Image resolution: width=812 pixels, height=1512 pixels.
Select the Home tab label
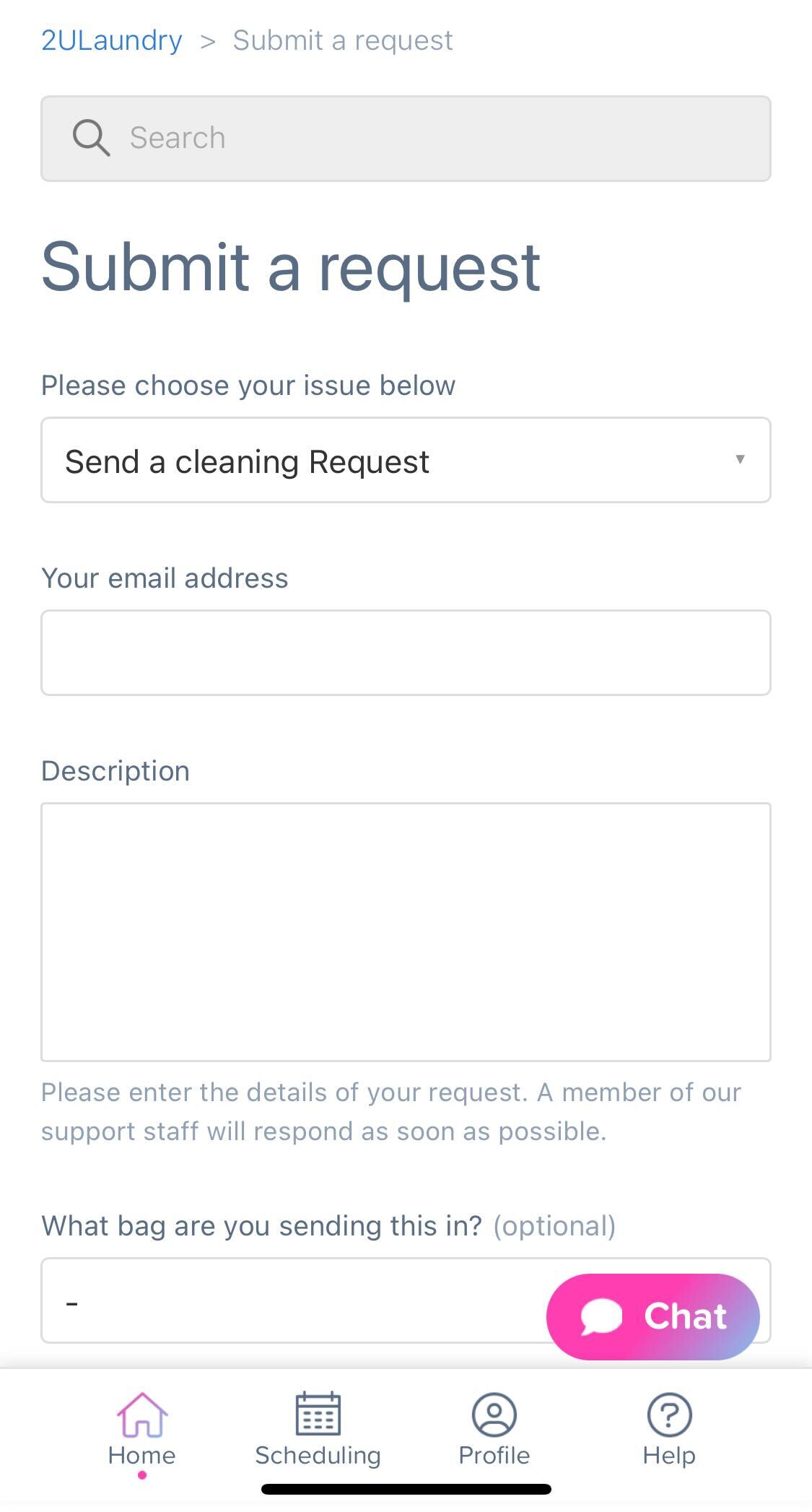coord(142,1455)
